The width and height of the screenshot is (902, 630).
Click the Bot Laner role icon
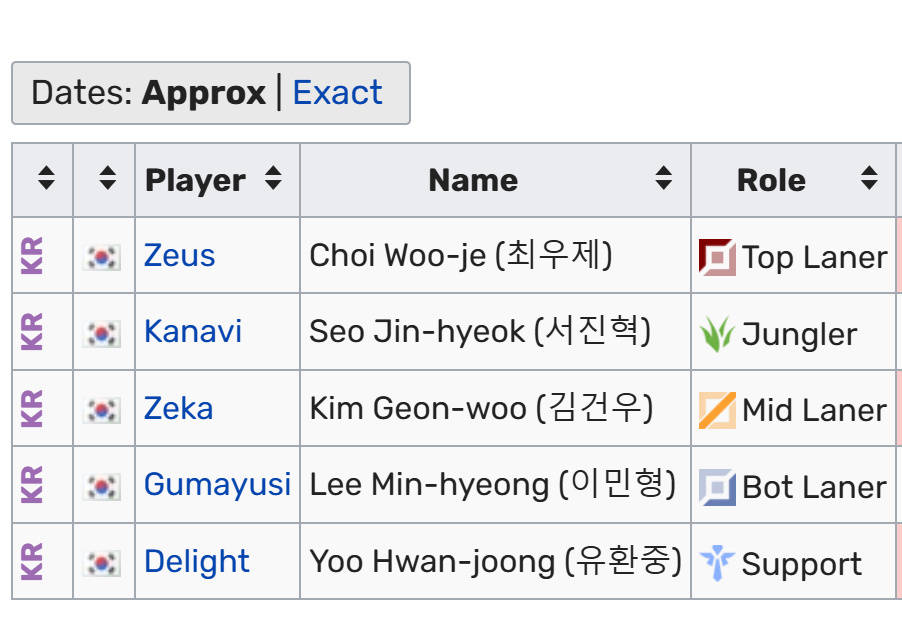(717, 487)
